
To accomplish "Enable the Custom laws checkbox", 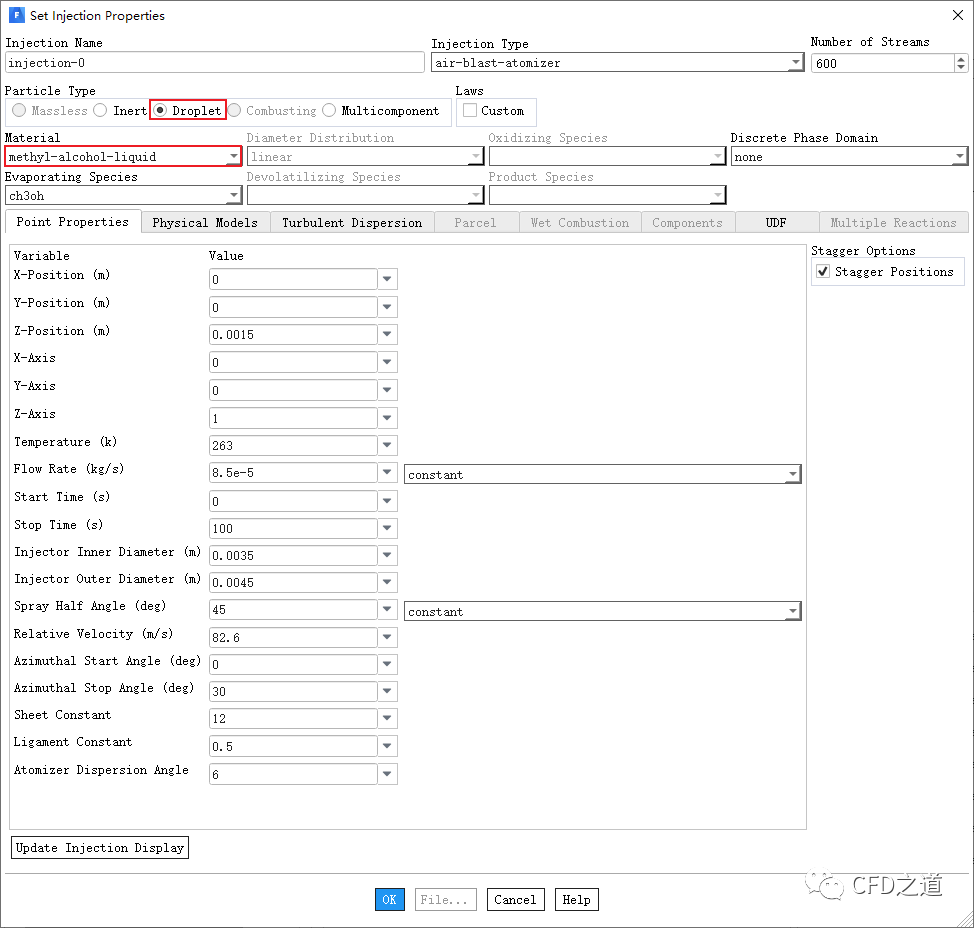I will point(470,111).
